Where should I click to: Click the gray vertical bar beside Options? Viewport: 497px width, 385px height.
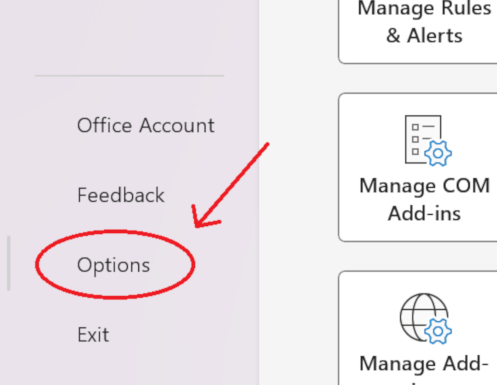9,263
